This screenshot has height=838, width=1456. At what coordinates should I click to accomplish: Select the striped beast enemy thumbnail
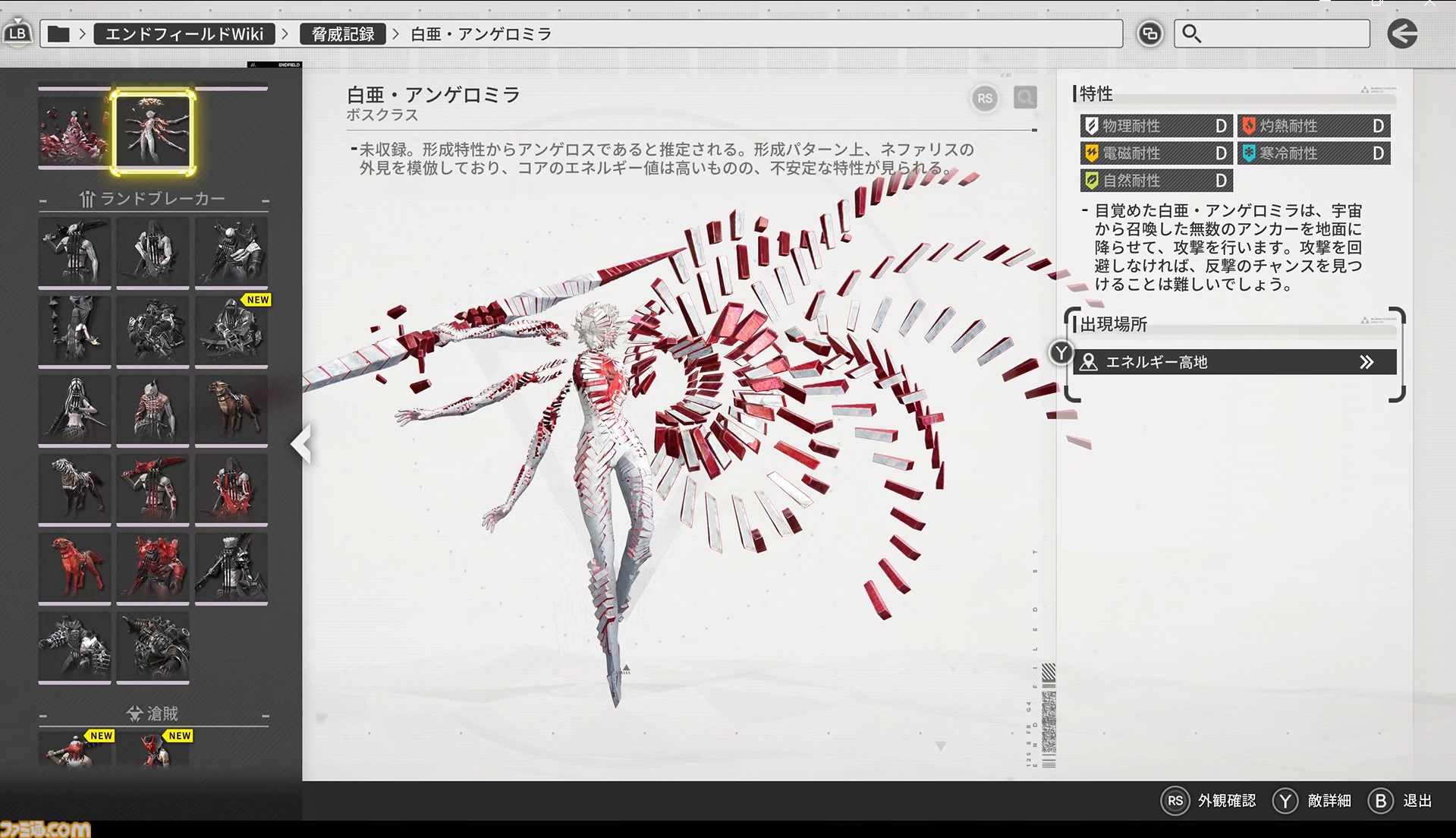(x=74, y=489)
